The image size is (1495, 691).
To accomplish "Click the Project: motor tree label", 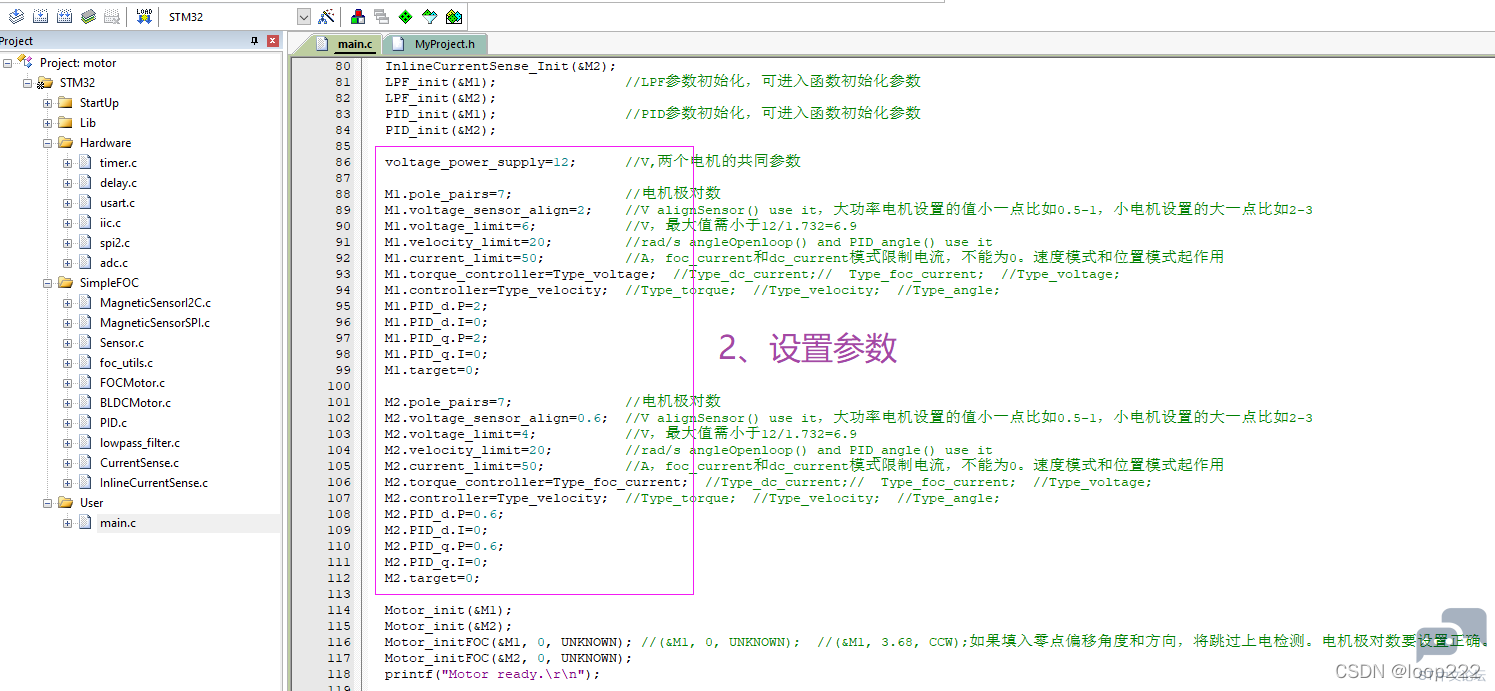I will [78, 63].
